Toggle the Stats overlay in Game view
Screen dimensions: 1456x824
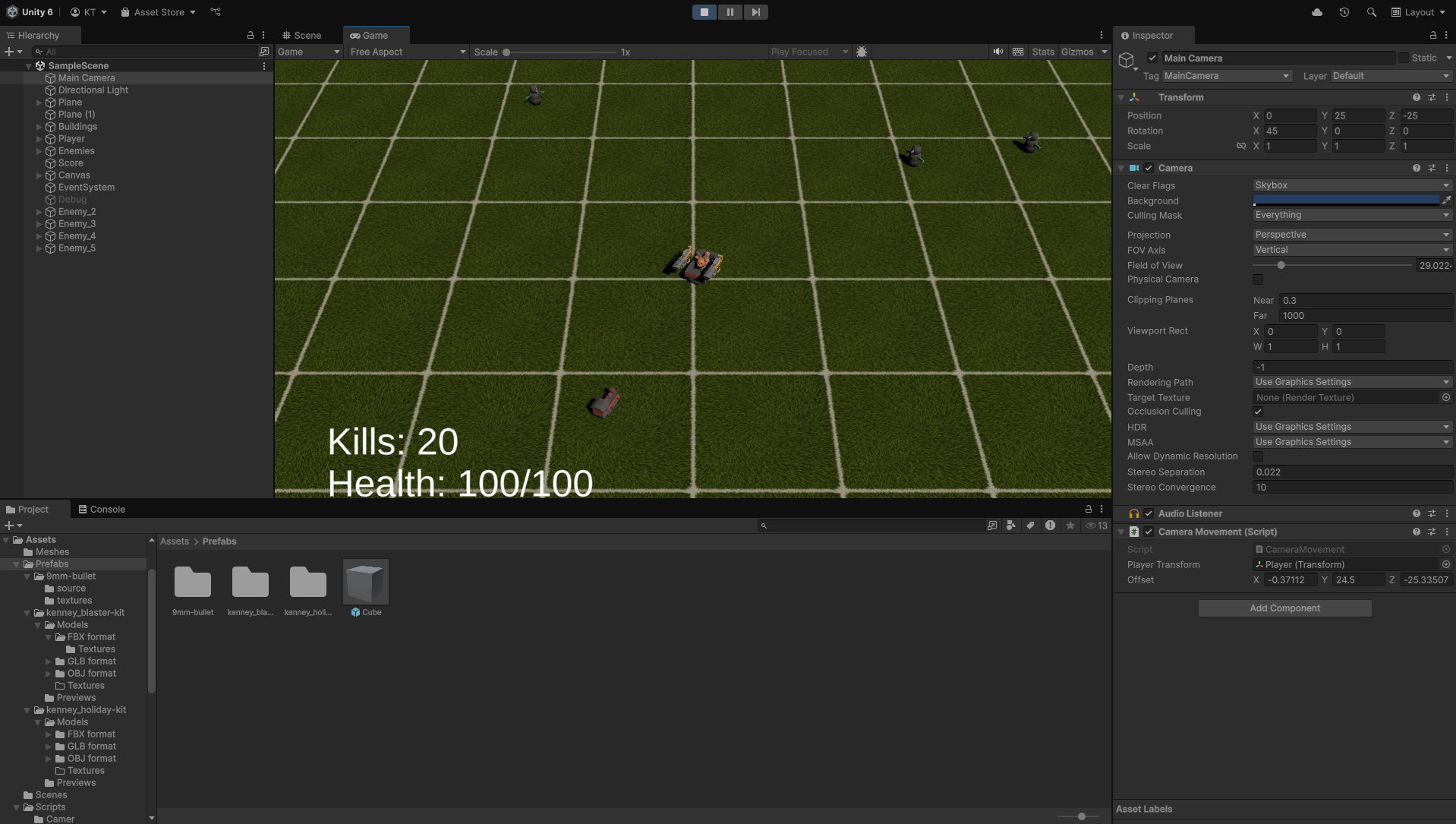pyautogui.click(x=1042, y=52)
